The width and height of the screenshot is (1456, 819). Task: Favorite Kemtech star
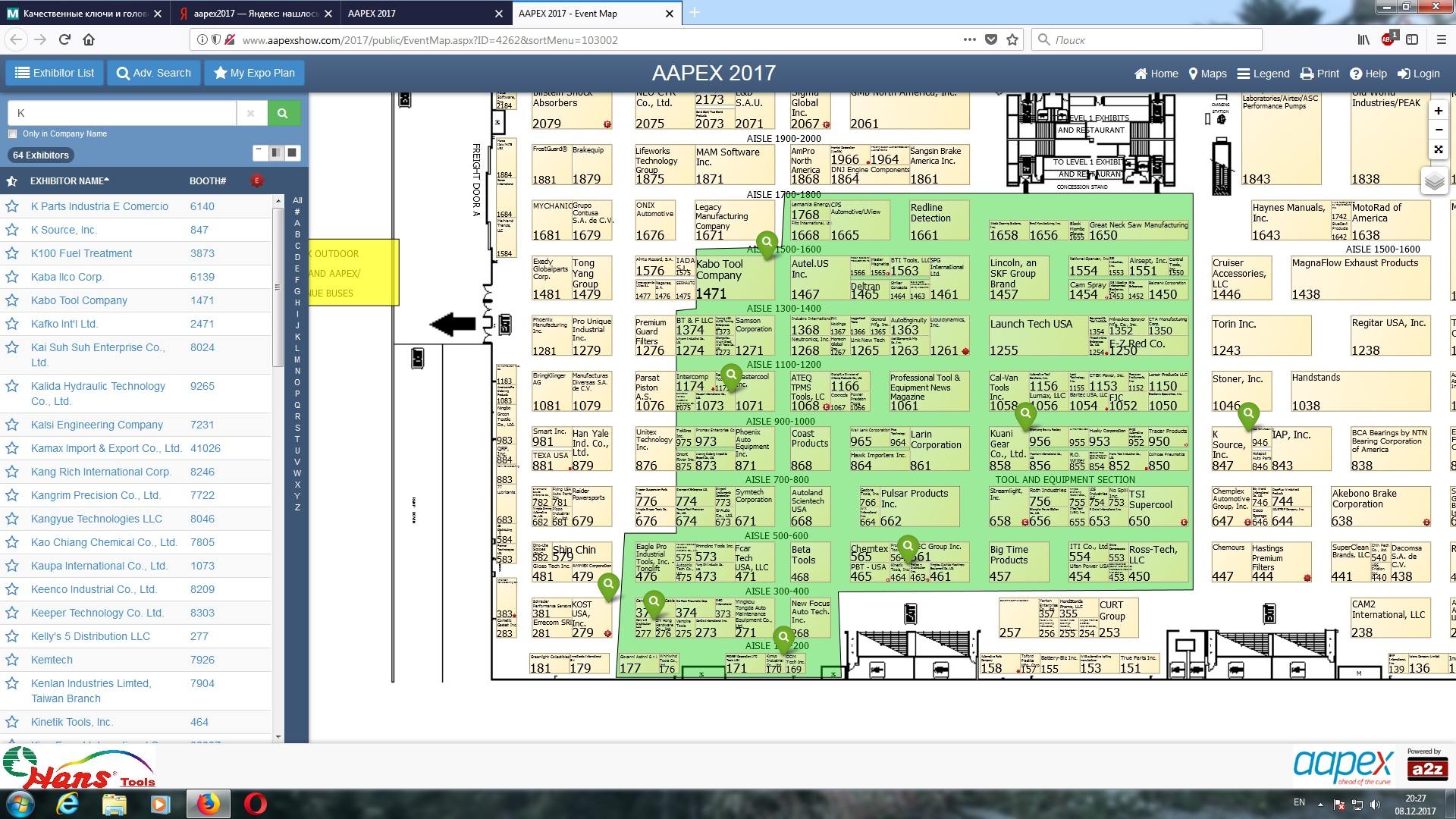12,660
